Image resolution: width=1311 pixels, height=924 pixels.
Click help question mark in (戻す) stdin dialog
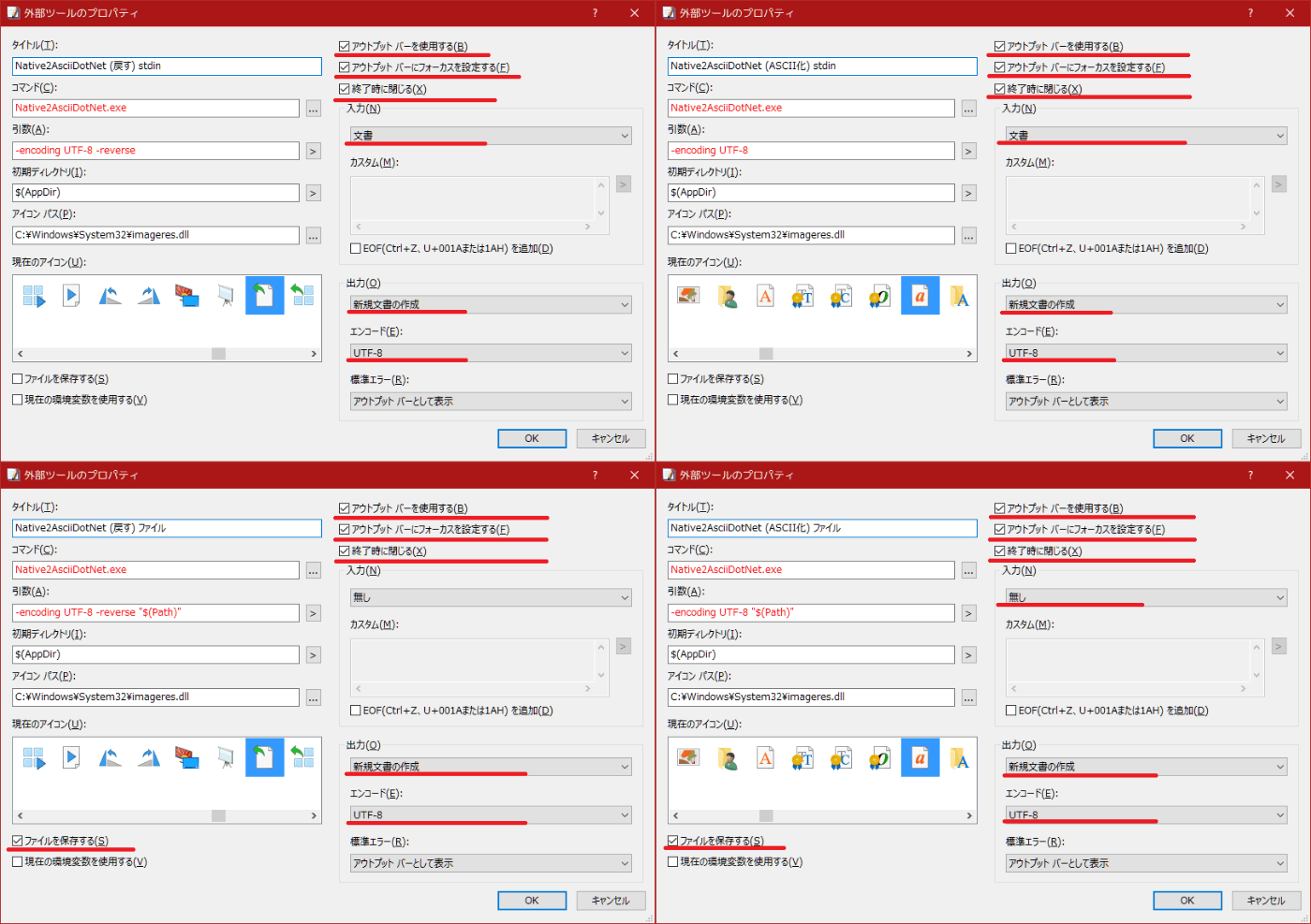click(x=595, y=13)
